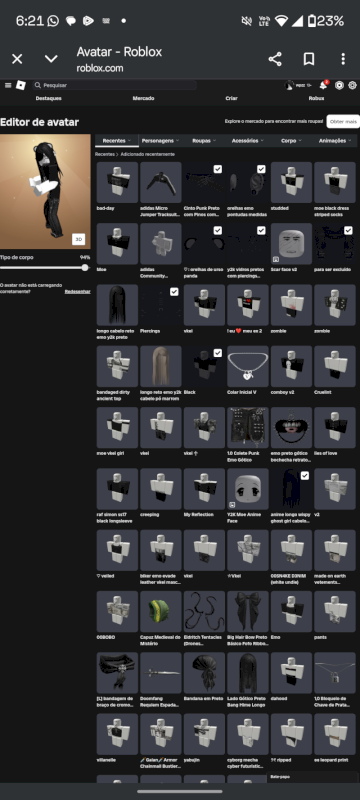Expand the Personagens category dropdown

tap(161, 140)
